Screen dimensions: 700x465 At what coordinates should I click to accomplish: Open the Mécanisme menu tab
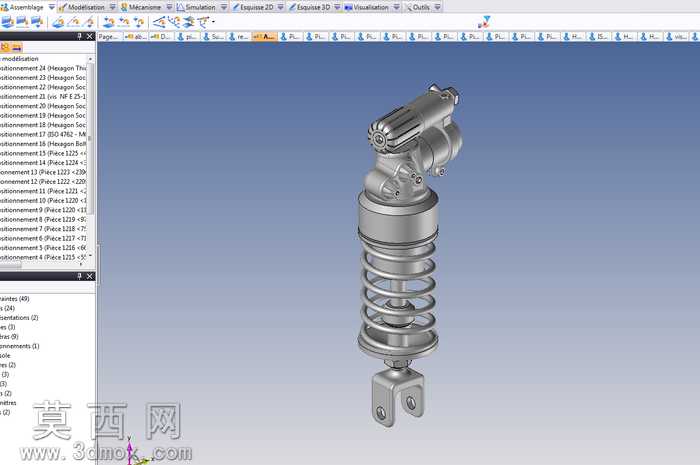(140, 7)
